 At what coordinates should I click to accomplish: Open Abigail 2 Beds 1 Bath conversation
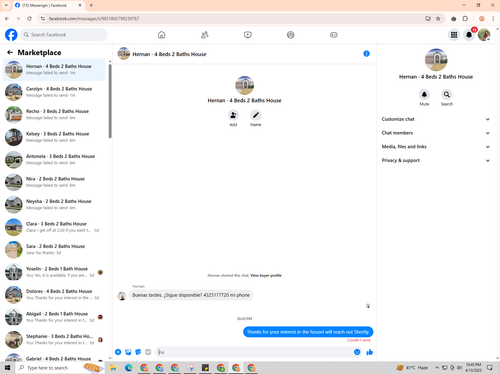[54, 317]
